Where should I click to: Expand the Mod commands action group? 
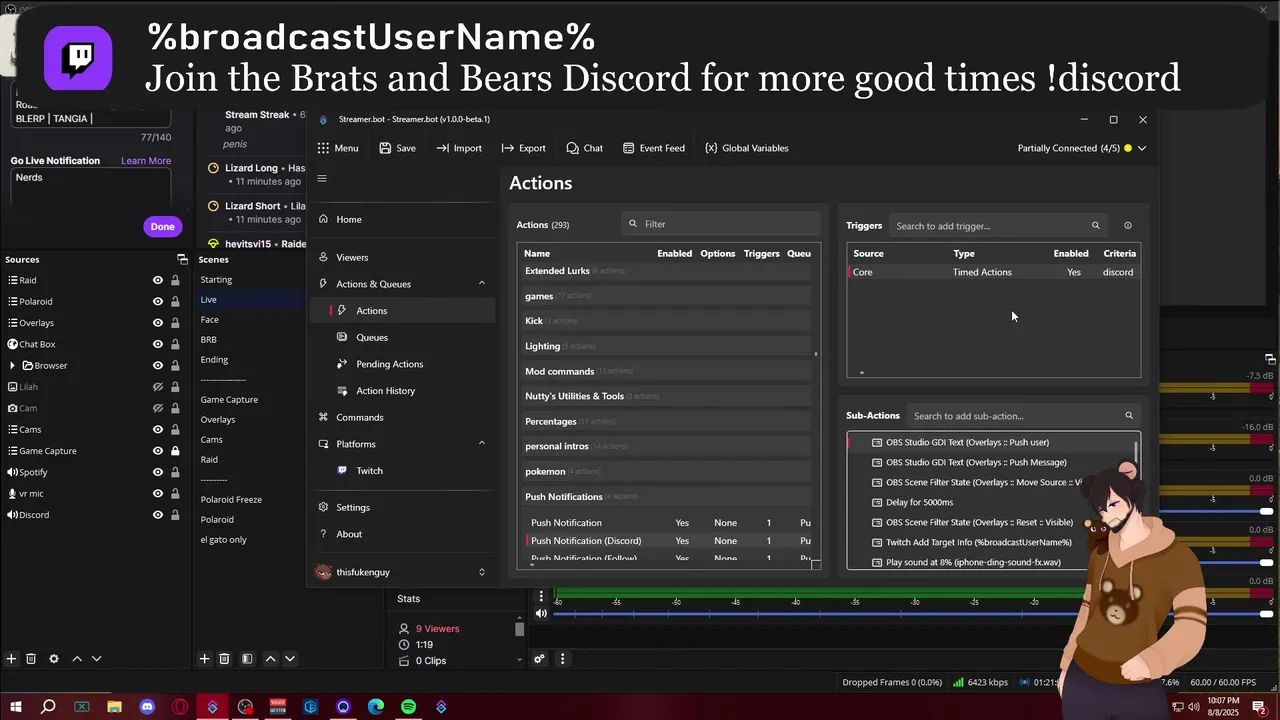[667, 371]
